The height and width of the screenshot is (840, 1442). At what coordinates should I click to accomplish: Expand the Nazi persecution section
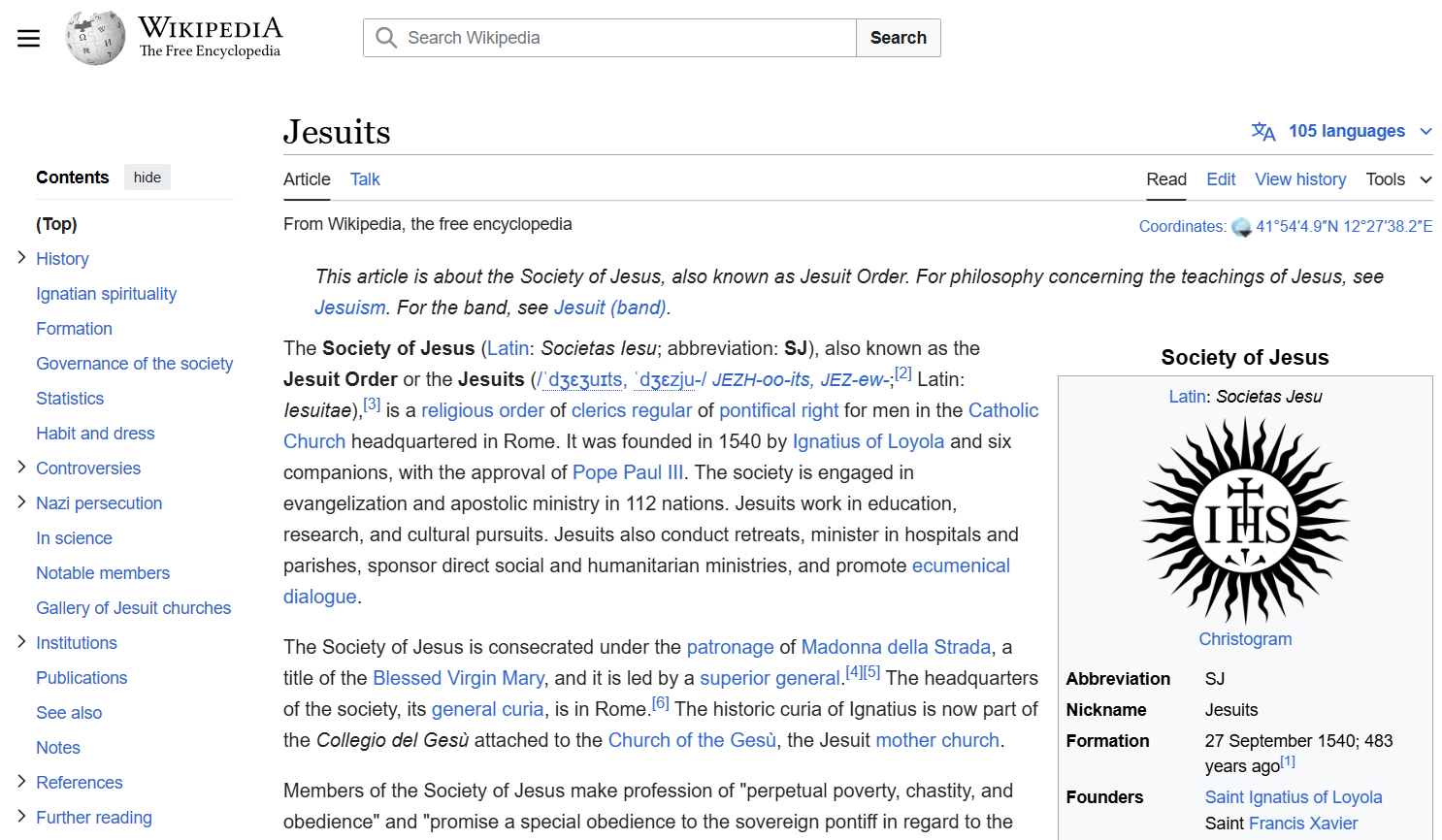click(21, 501)
